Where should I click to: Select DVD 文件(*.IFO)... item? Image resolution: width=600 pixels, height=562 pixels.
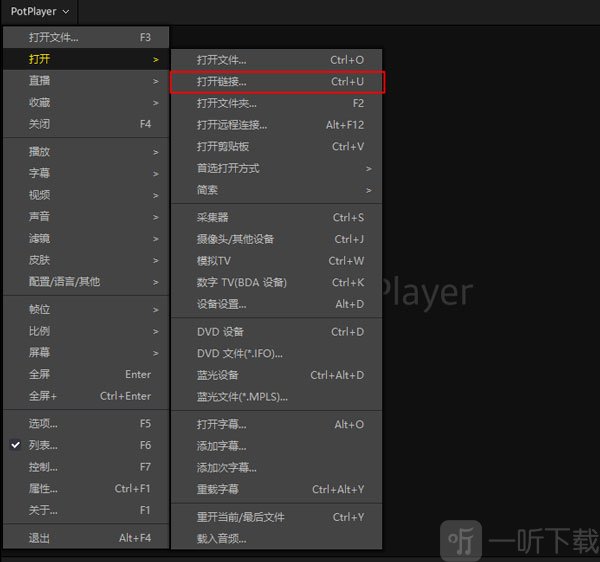pos(277,353)
